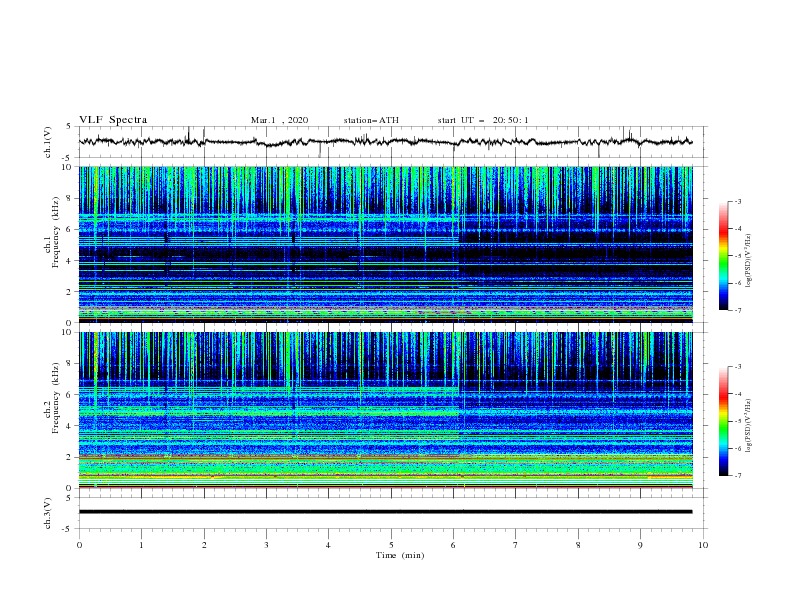Click the 'start UT = 20:50:1' label
Image resolution: width=792 pixels, height=612 pixels.
(483, 120)
